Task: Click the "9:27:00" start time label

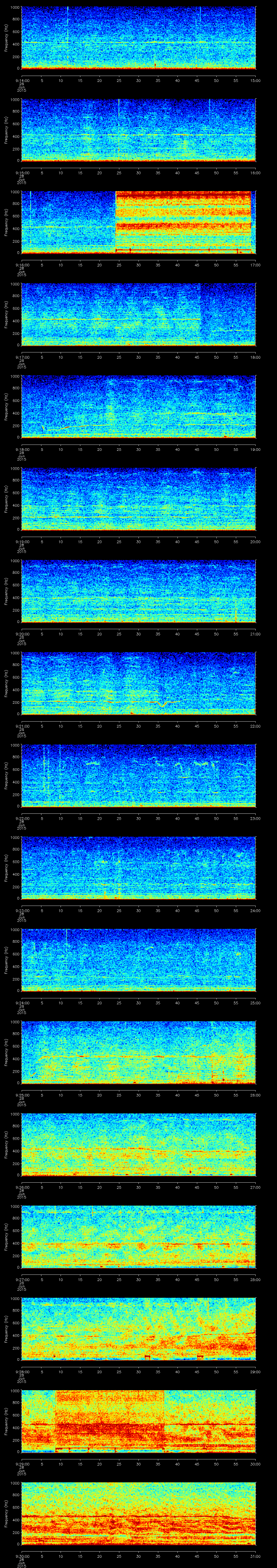Action: pyautogui.click(x=22, y=1279)
